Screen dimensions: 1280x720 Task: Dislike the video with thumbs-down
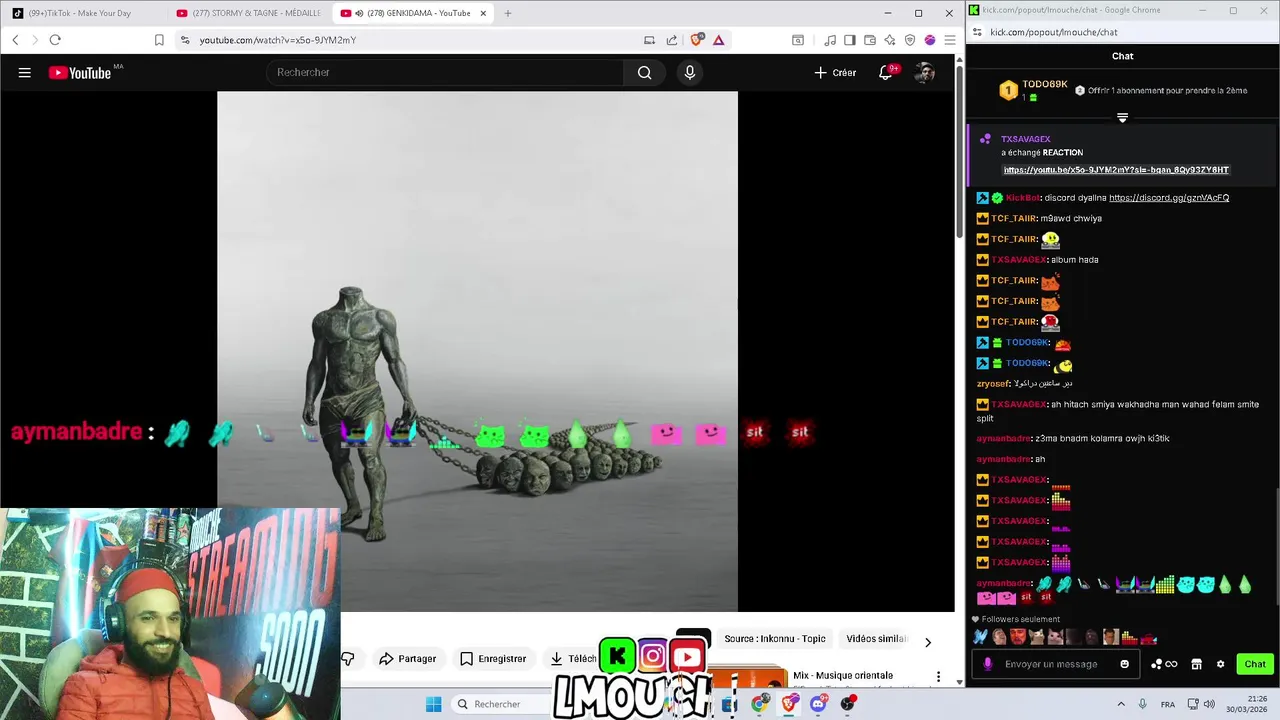point(348,659)
